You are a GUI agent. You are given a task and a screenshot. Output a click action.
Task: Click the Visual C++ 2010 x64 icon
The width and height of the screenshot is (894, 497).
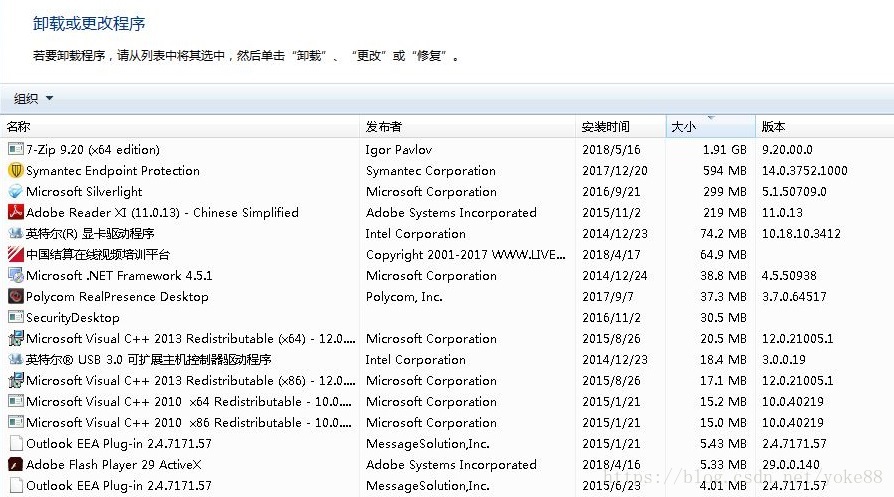click(x=16, y=401)
